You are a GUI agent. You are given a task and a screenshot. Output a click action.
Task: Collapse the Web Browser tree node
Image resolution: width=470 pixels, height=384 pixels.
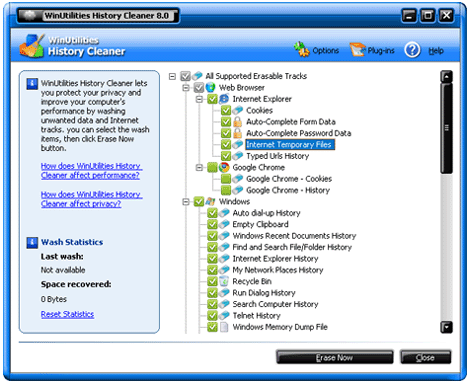click(x=186, y=88)
